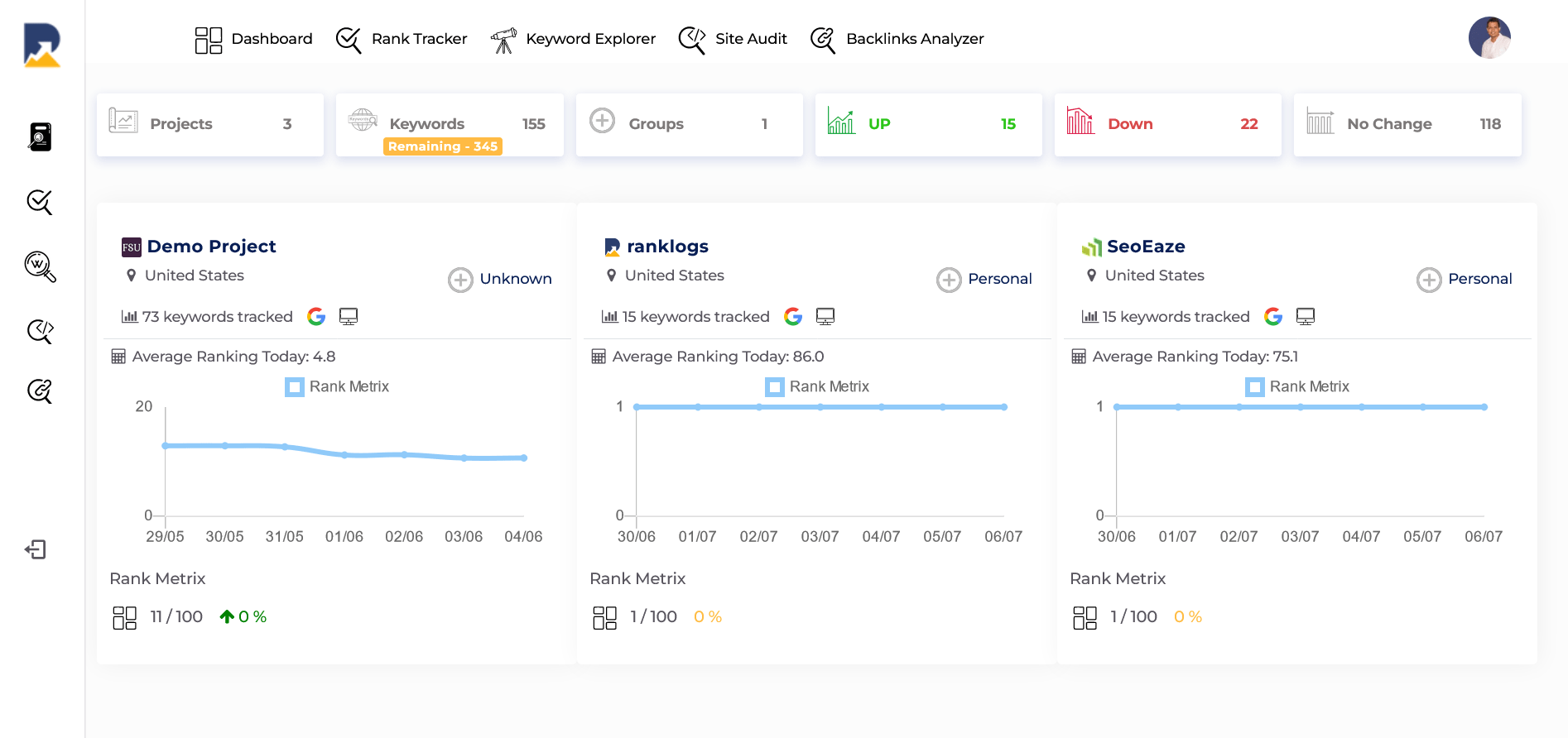Open the SeoEaze project title link

1146,247
